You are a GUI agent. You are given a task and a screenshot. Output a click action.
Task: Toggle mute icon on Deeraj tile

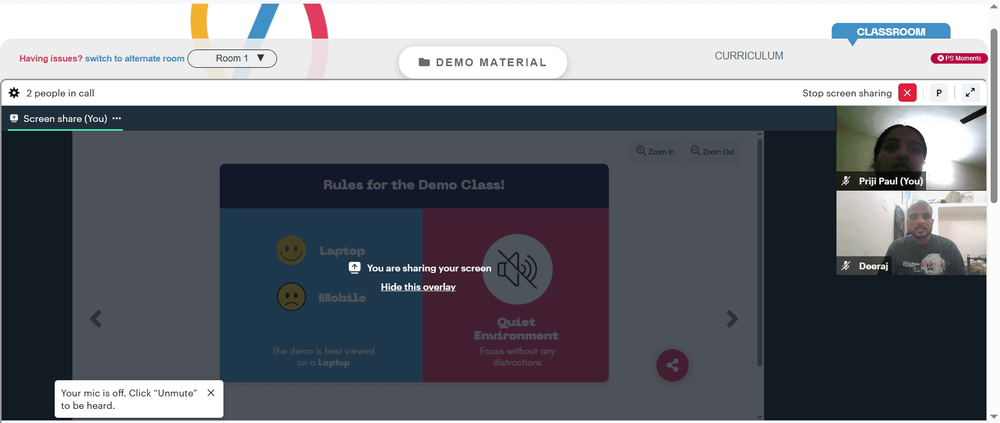[x=846, y=266]
